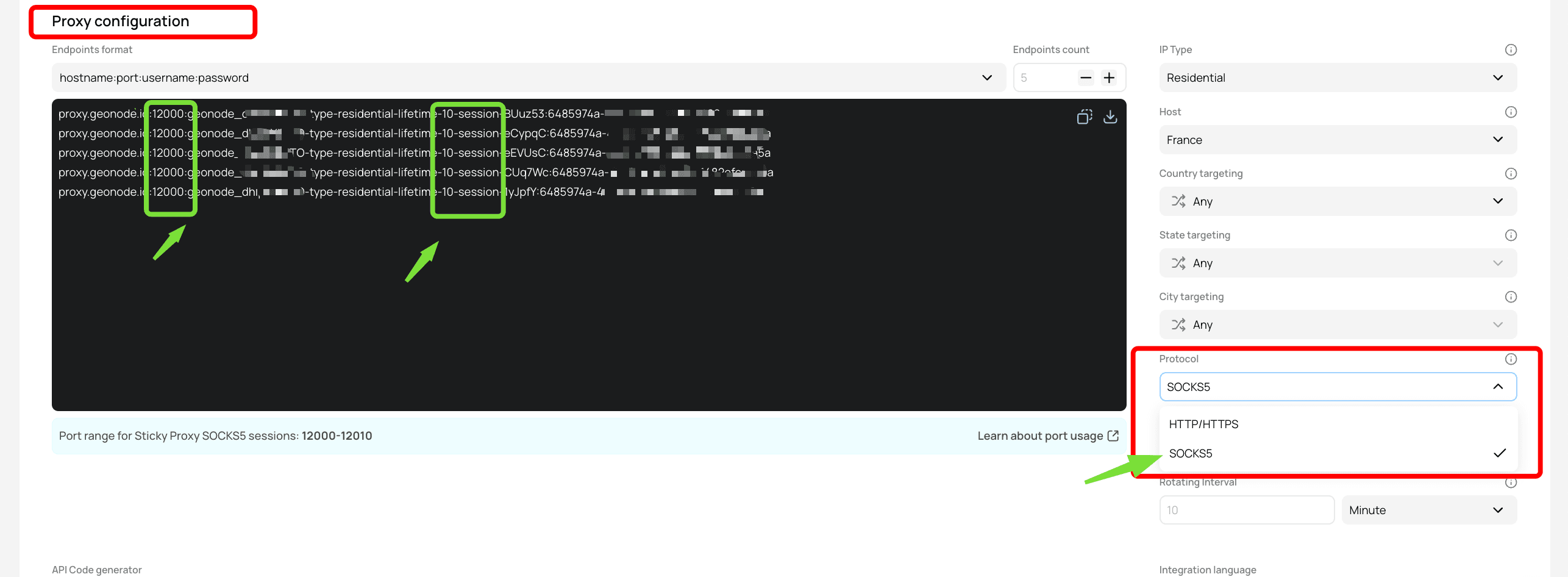This screenshot has width=1568, height=577.
Task: Decrease Endpoints count with the minus button
Action: pos(1085,77)
